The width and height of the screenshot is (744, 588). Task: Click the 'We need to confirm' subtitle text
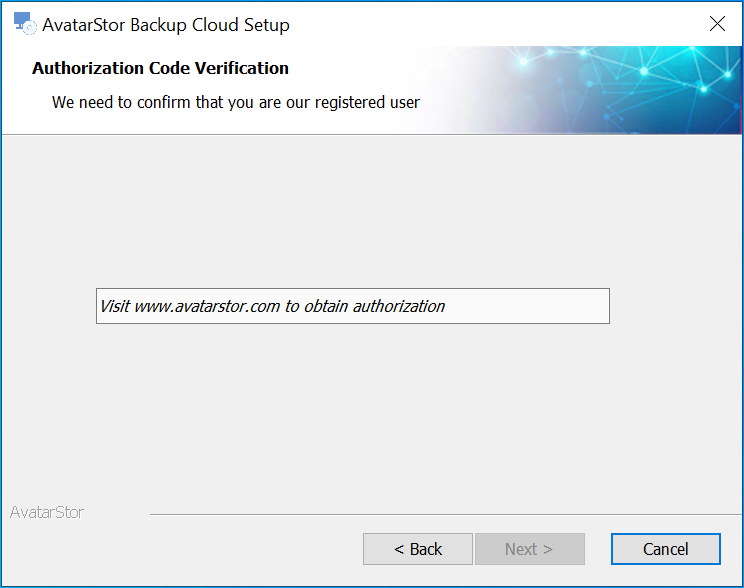(x=236, y=103)
